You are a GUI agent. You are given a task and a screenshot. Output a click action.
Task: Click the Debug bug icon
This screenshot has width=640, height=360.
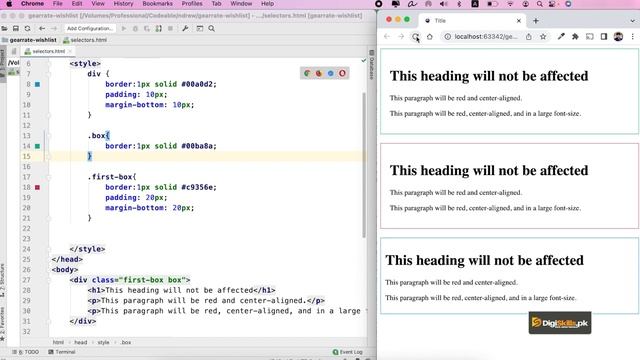pos(136,29)
